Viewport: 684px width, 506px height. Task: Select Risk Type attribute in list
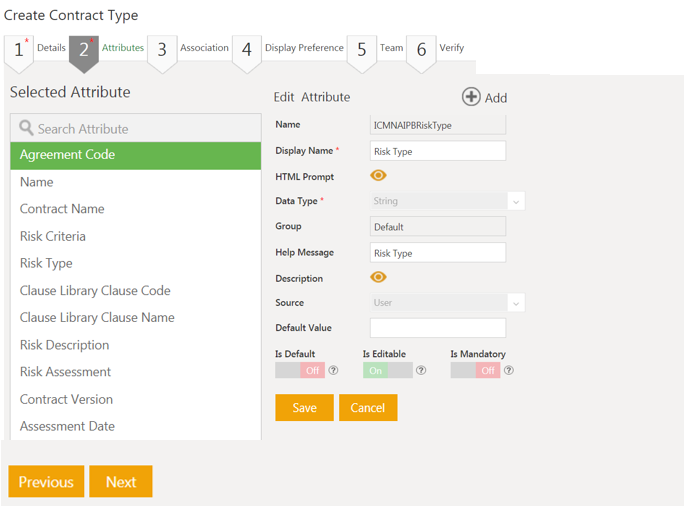click(x=136, y=263)
